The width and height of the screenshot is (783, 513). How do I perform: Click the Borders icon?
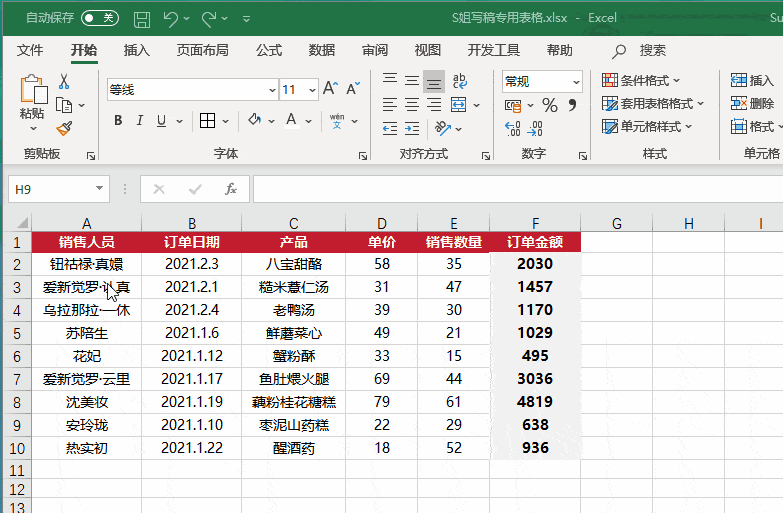tap(207, 120)
